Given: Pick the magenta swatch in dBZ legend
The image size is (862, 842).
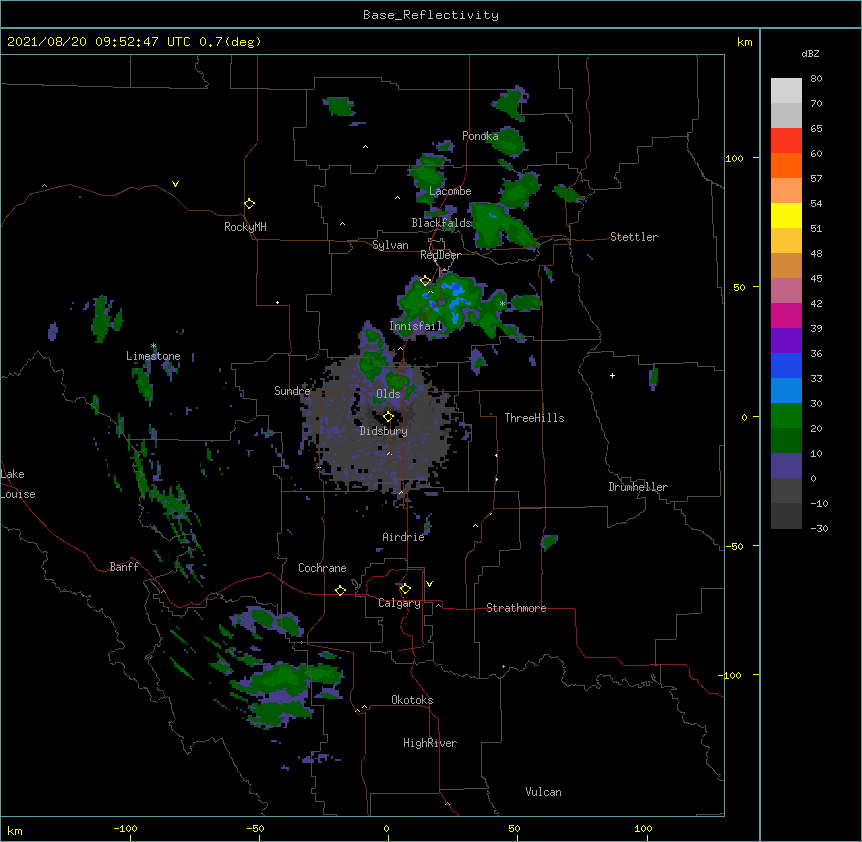Looking at the screenshot, I should point(786,315).
